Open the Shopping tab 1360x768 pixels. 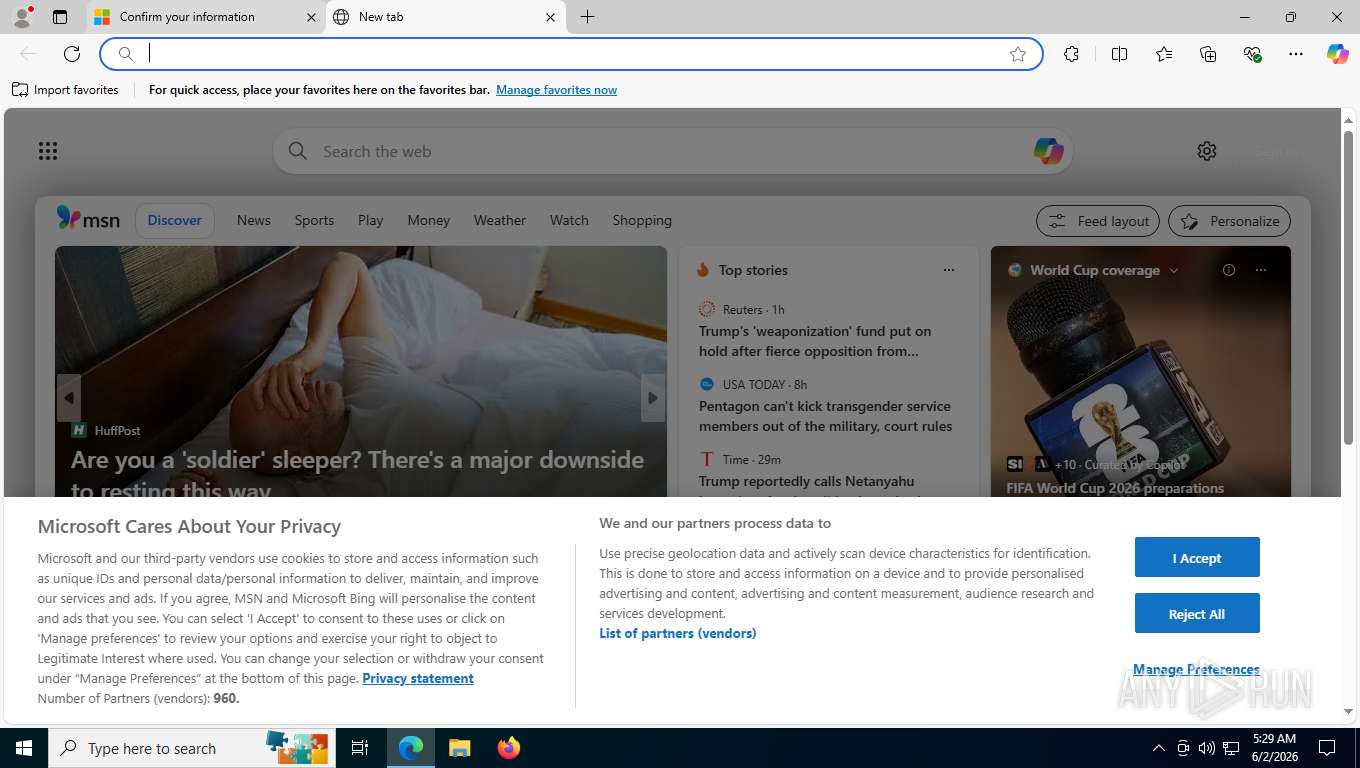642,220
